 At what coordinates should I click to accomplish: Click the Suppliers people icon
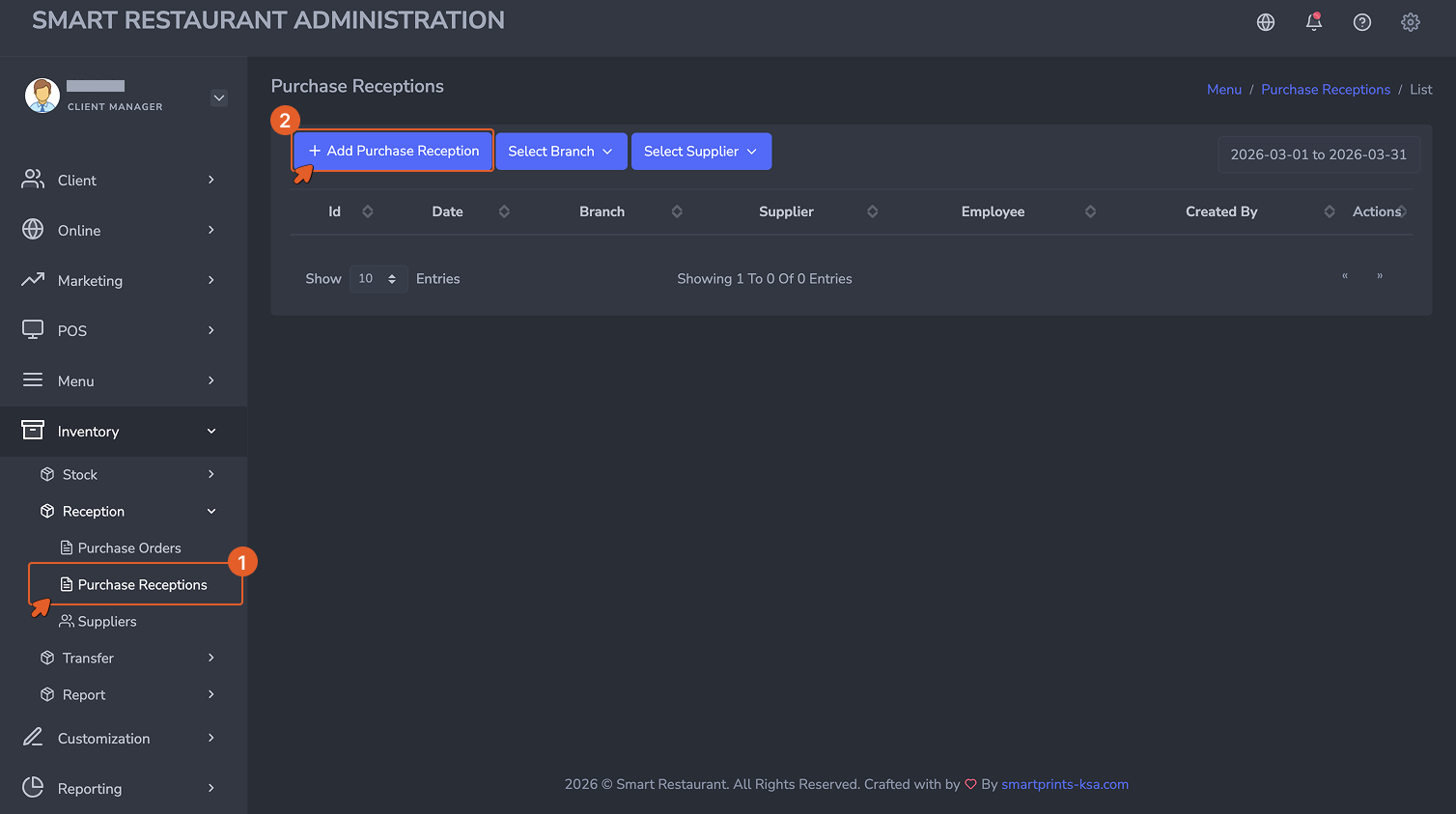point(67,621)
